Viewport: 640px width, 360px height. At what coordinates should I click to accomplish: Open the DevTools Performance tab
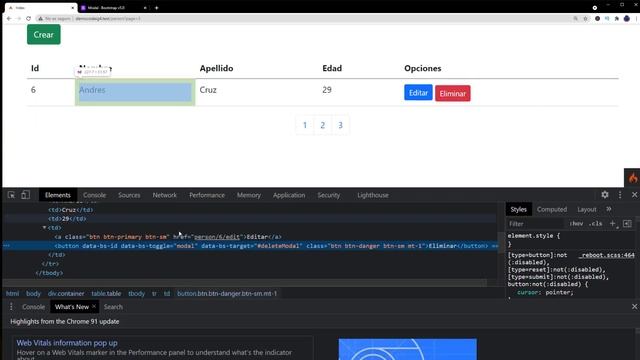click(207, 195)
